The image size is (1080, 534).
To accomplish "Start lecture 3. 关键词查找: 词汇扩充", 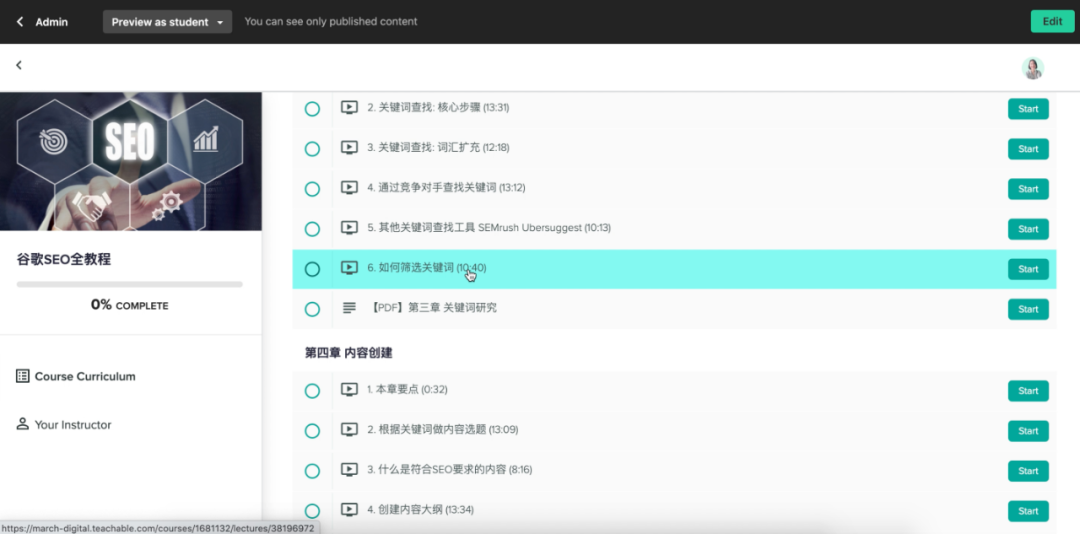I will (x=1028, y=149).
